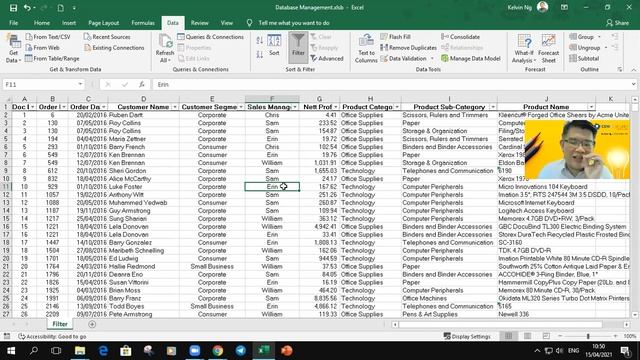
Task: Switch to the Insert tab
Action: [69, 23]
